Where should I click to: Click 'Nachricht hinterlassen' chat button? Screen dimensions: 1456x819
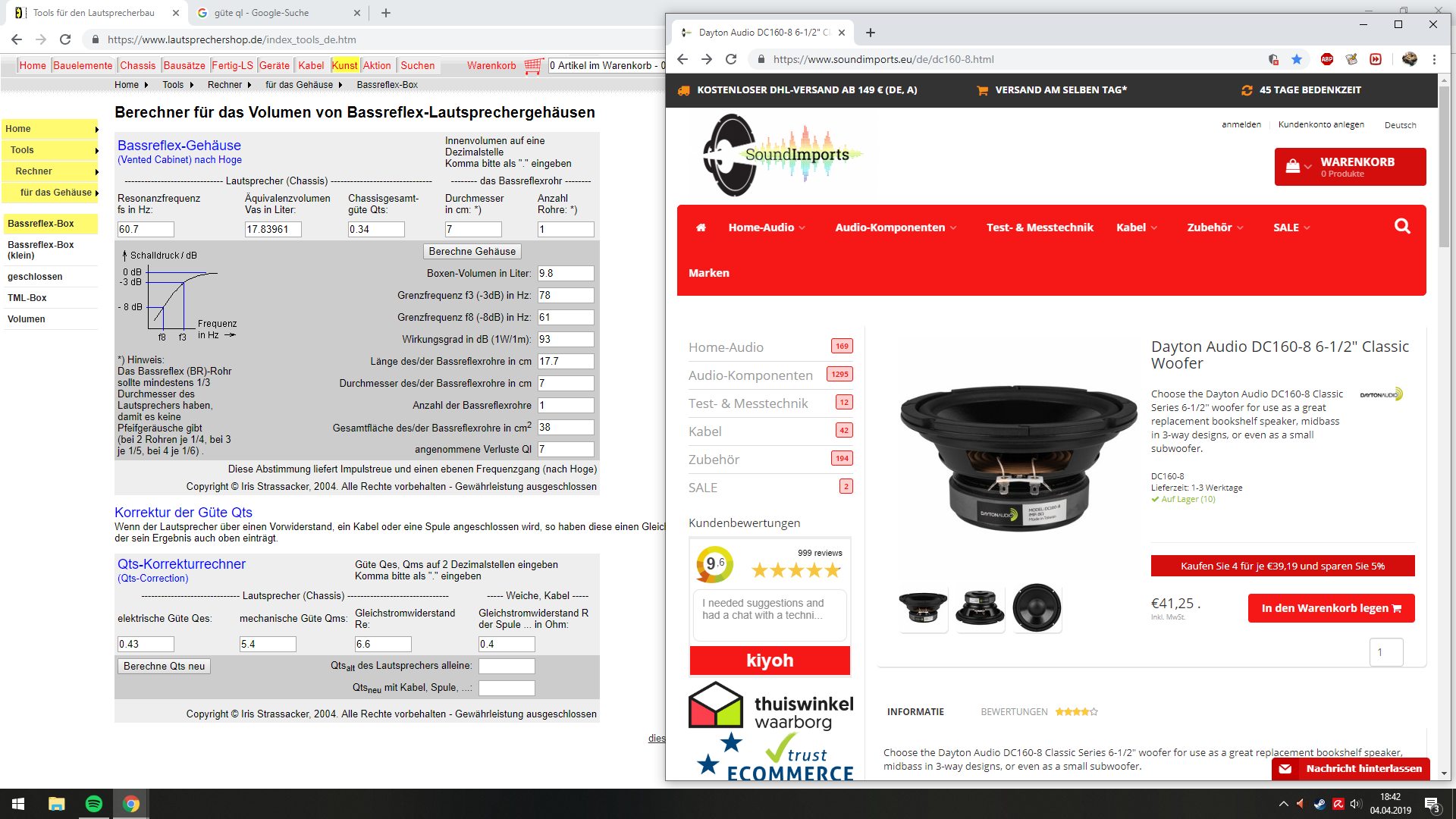[1351, 768]
